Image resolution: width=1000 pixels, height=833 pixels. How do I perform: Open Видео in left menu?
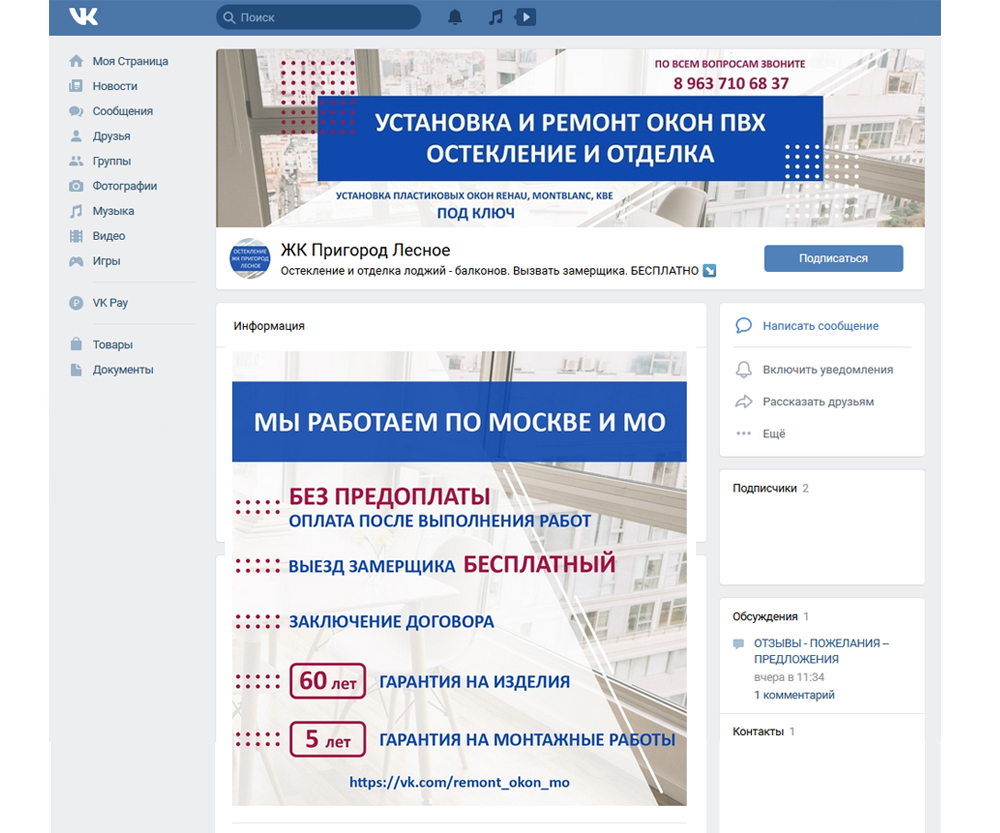pos(108,236)
